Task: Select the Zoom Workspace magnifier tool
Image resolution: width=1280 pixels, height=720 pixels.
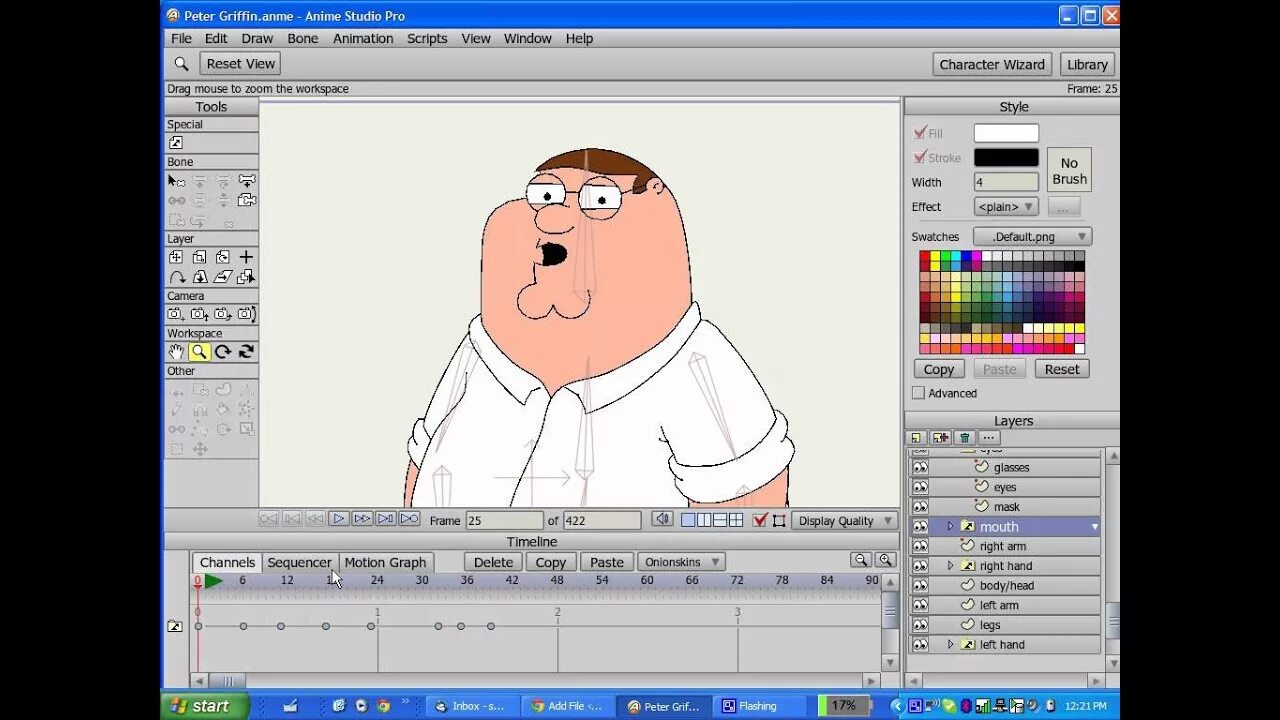Action: pyautogui.click(x=199, y=352)
